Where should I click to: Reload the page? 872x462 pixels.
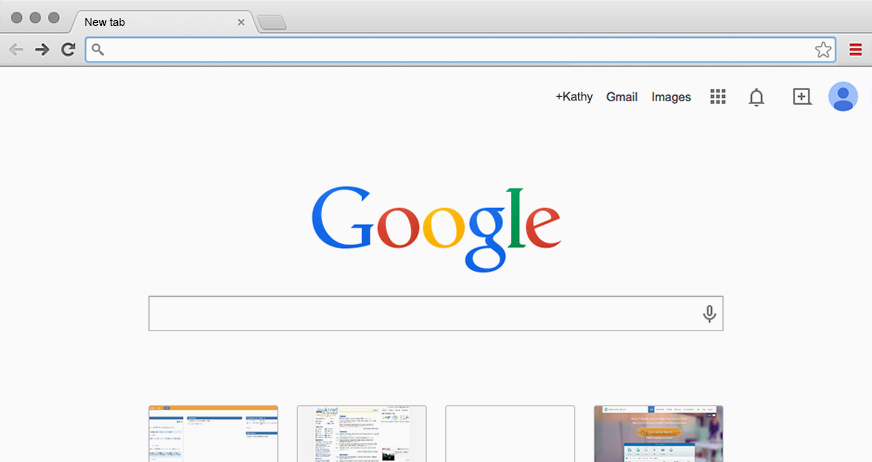tap(68, 49)
